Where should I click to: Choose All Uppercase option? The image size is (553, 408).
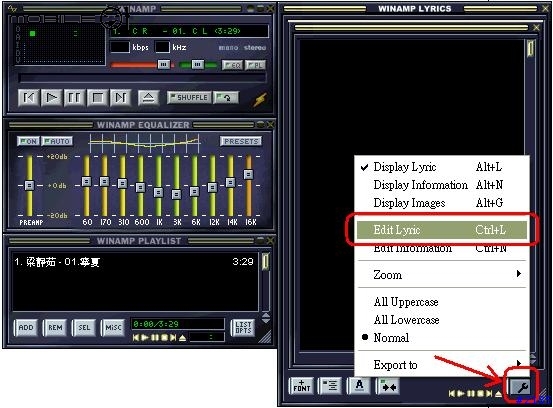coord(442,302)
